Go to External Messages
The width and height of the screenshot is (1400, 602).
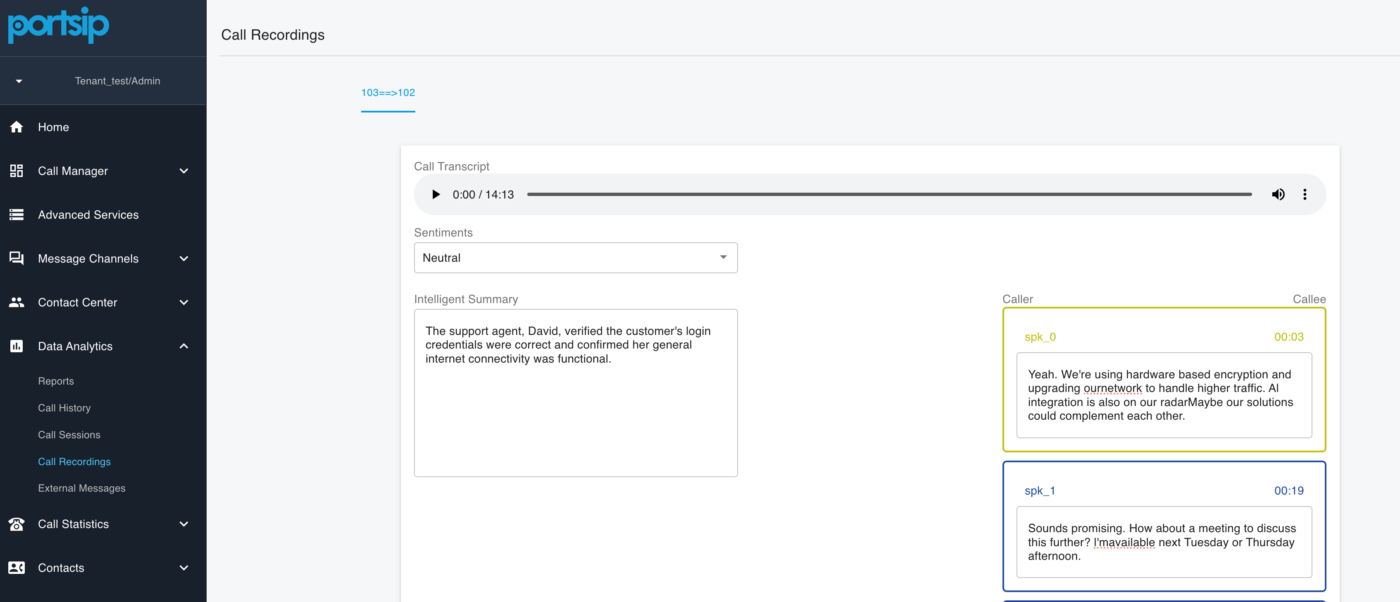(x=79, y=488)
